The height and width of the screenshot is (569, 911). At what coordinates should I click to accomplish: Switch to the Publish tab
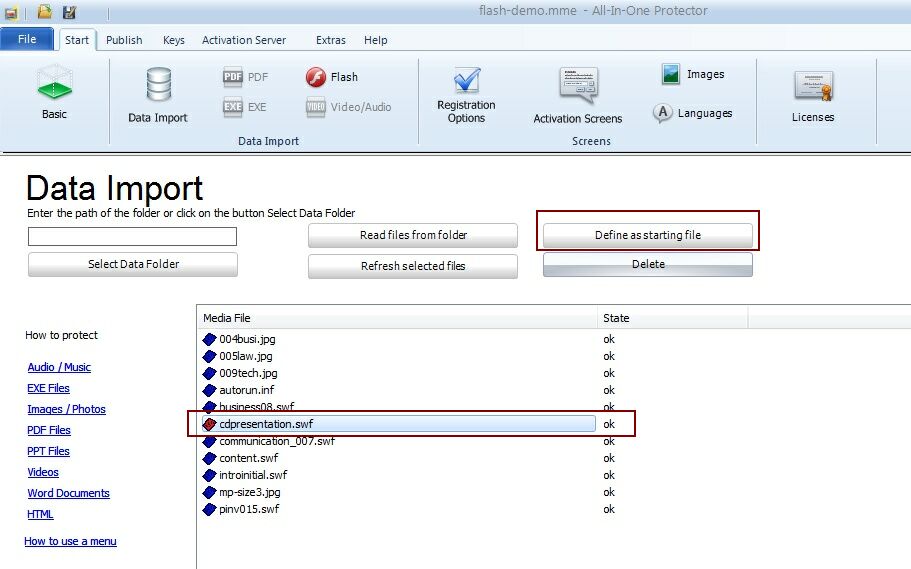tap(124, 40)
